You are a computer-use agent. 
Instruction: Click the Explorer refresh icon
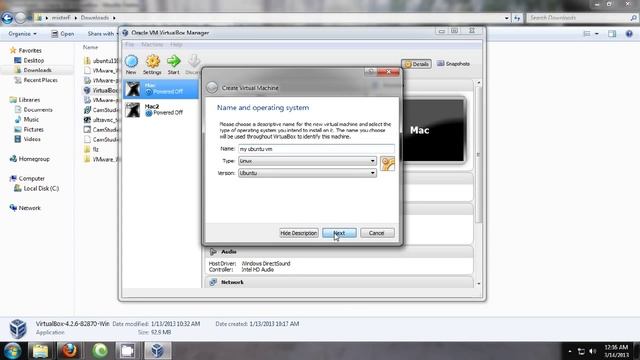tap(518, 18)
